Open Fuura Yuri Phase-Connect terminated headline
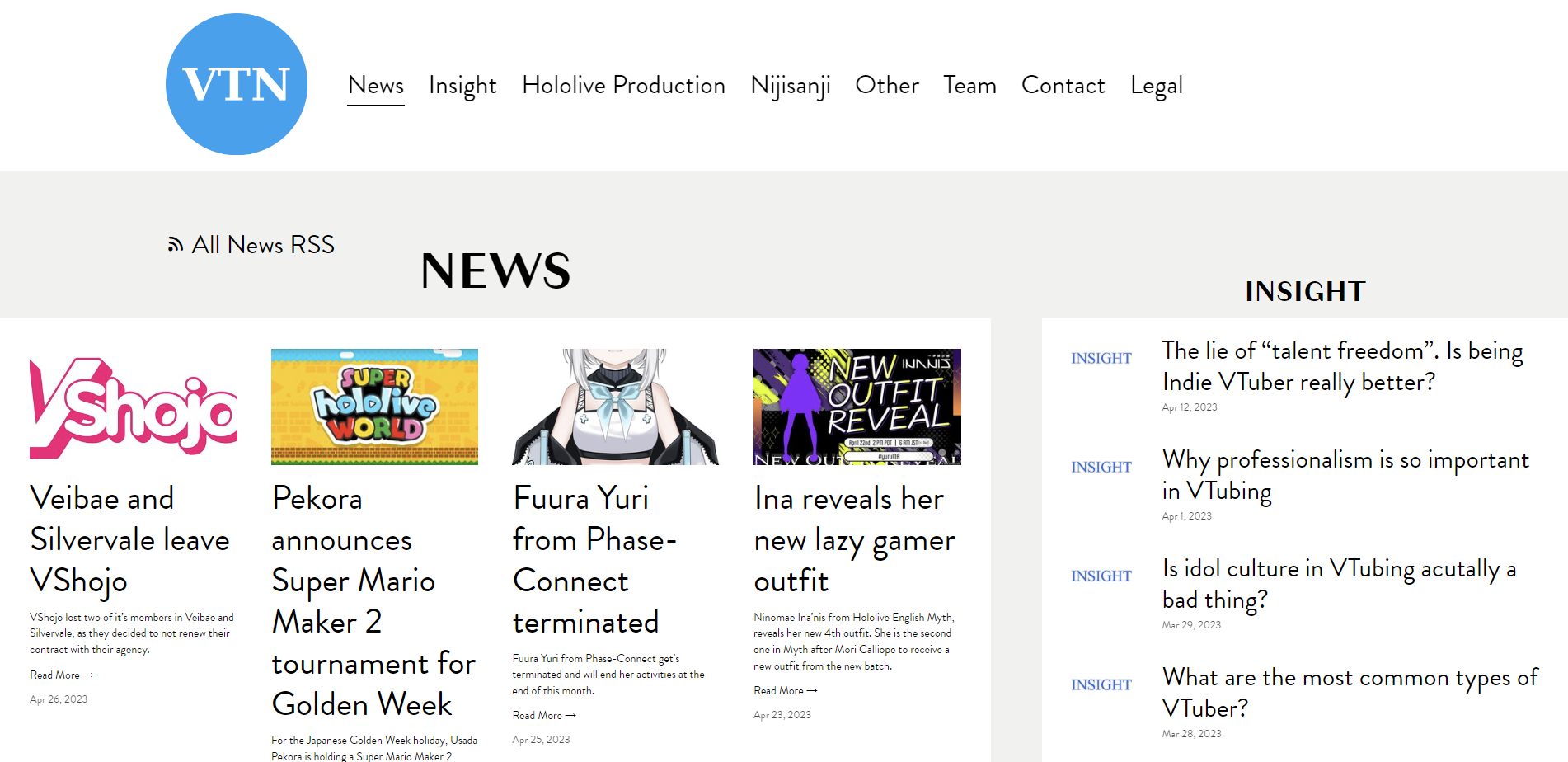Image resolution: width=1568 pixels, height=762 pixels. point(594,560)
